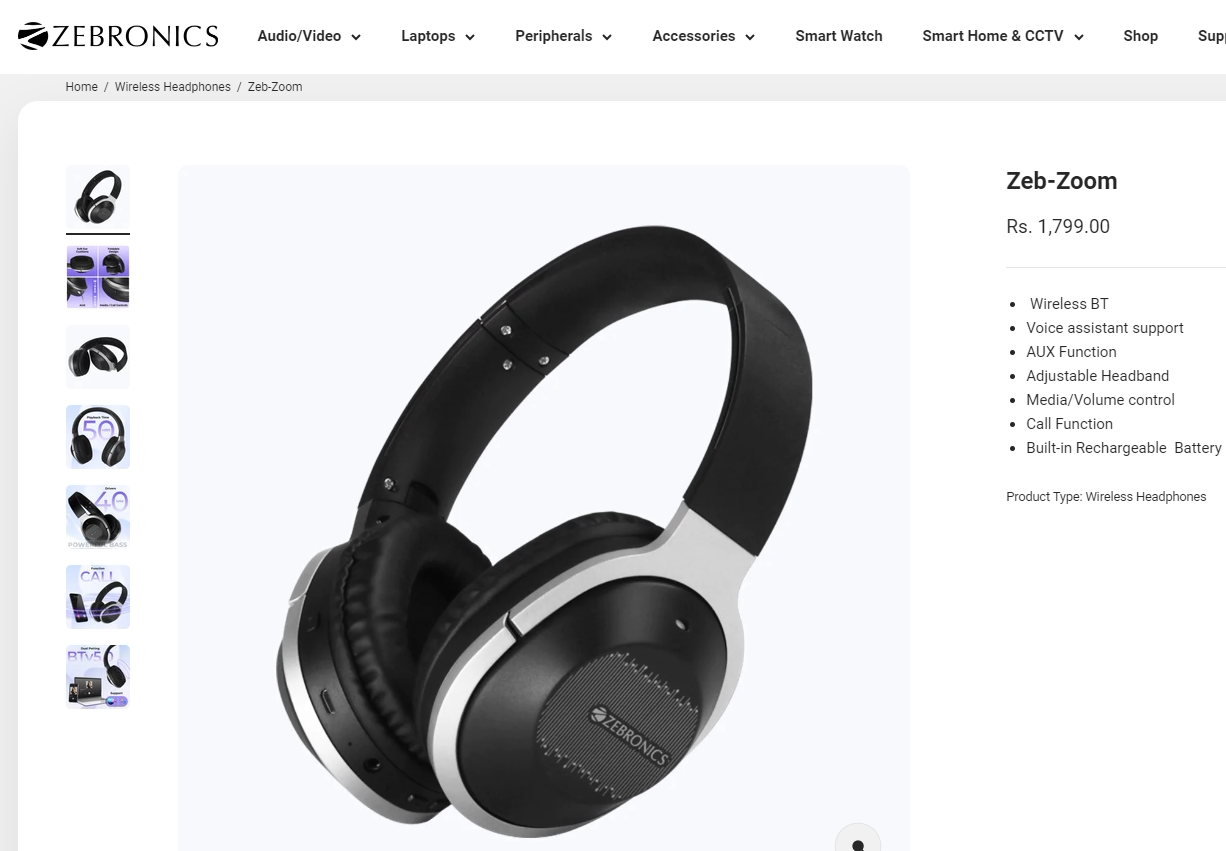View the 40mm powerful bass thumbnail
1226x851 pixels.
pos(98,517)
